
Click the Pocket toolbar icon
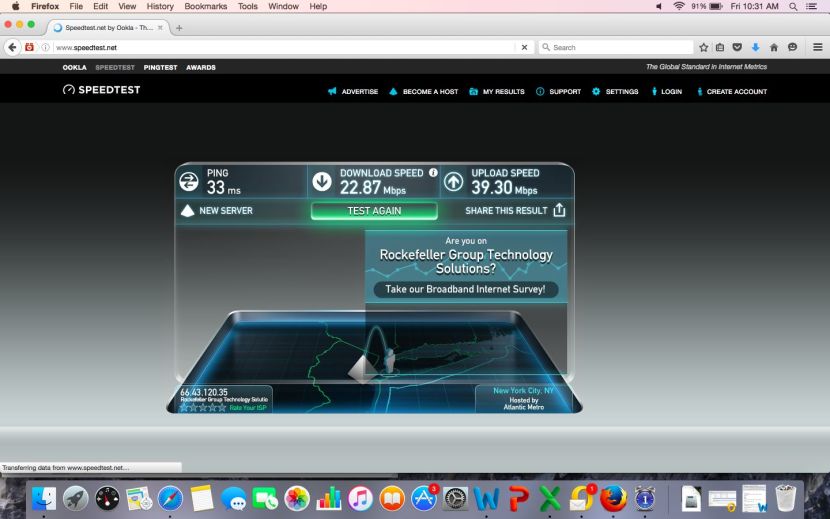pyautogui.click(x=737, y=47)
